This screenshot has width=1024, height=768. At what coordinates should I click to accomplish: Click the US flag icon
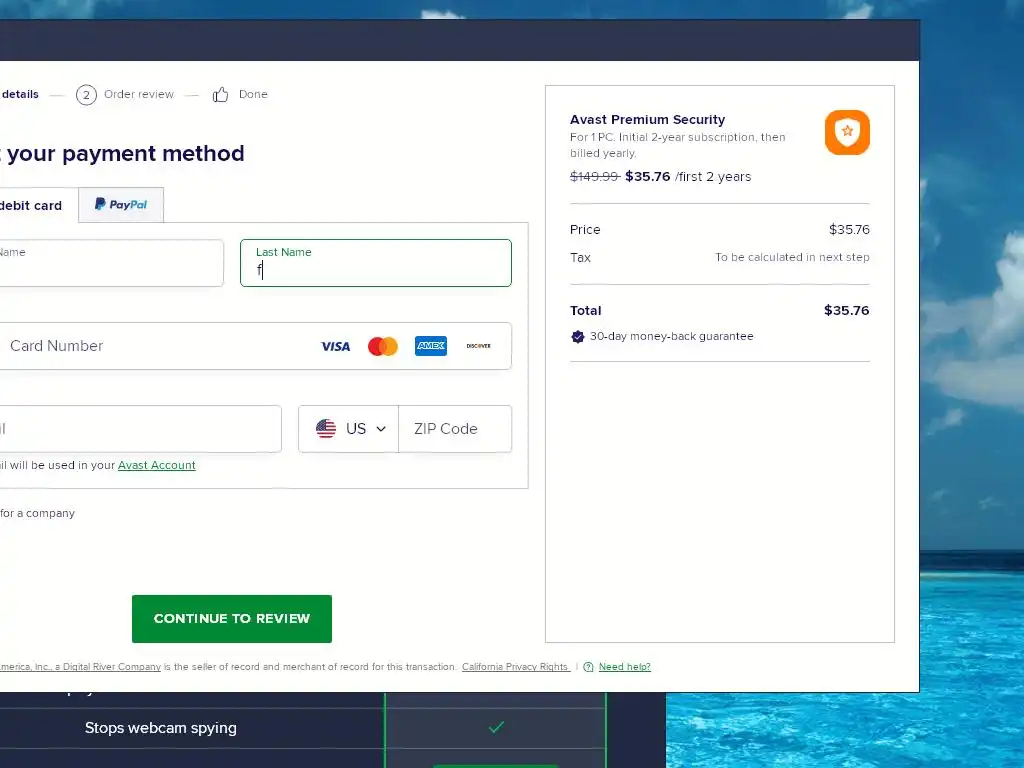coord(326,428)
